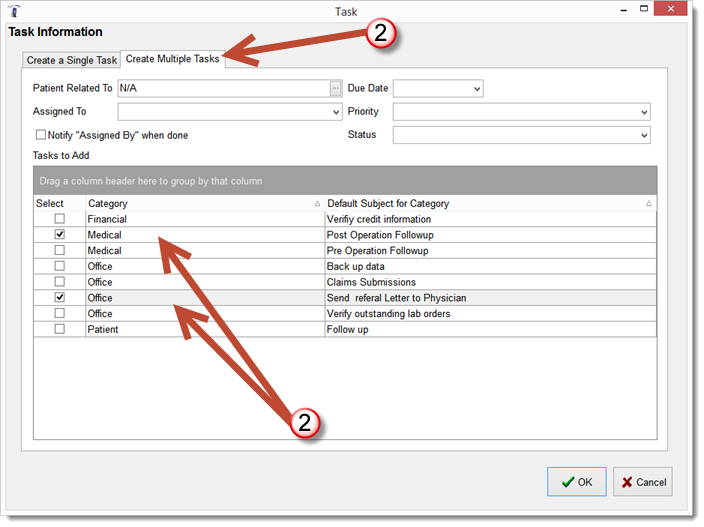Image resolution: width=704 pixels, height=527 pixels.
Task: Check the Financial task checkbox
Action: (x=60, y=219)
